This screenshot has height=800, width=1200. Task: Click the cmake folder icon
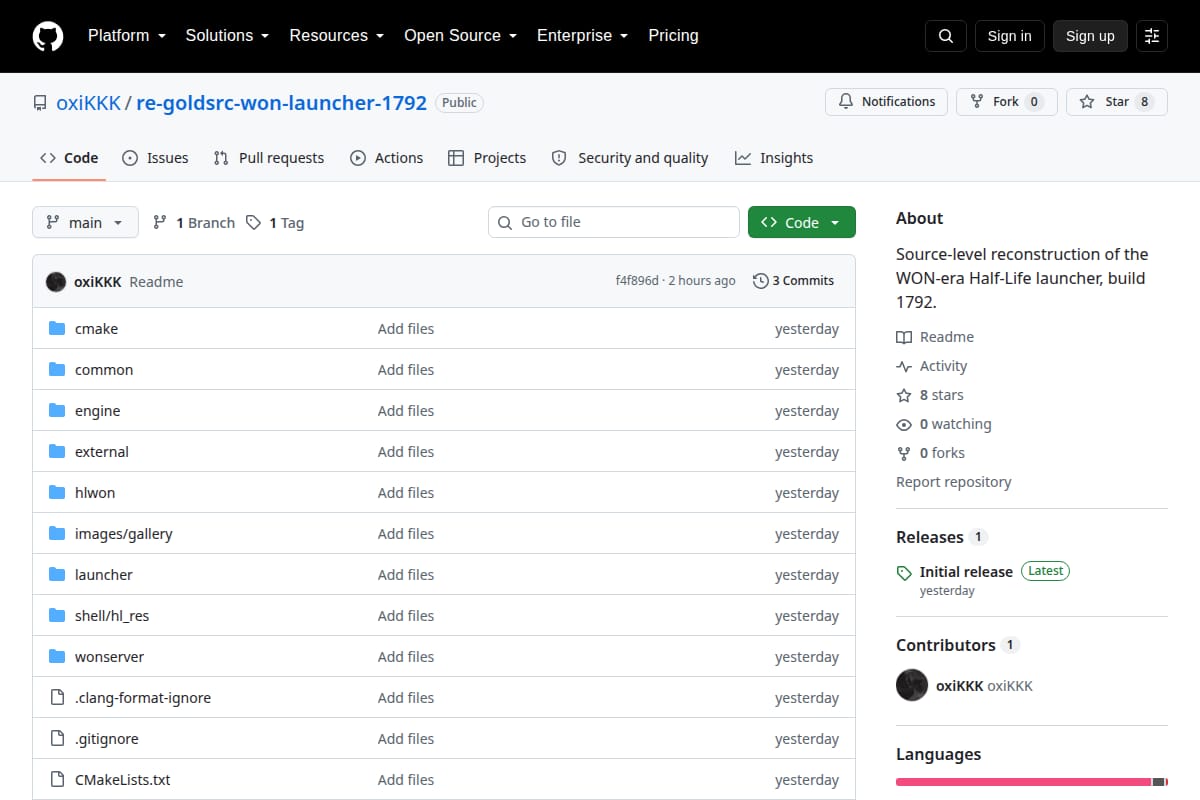pyautogui.click(x=57, y=329)
